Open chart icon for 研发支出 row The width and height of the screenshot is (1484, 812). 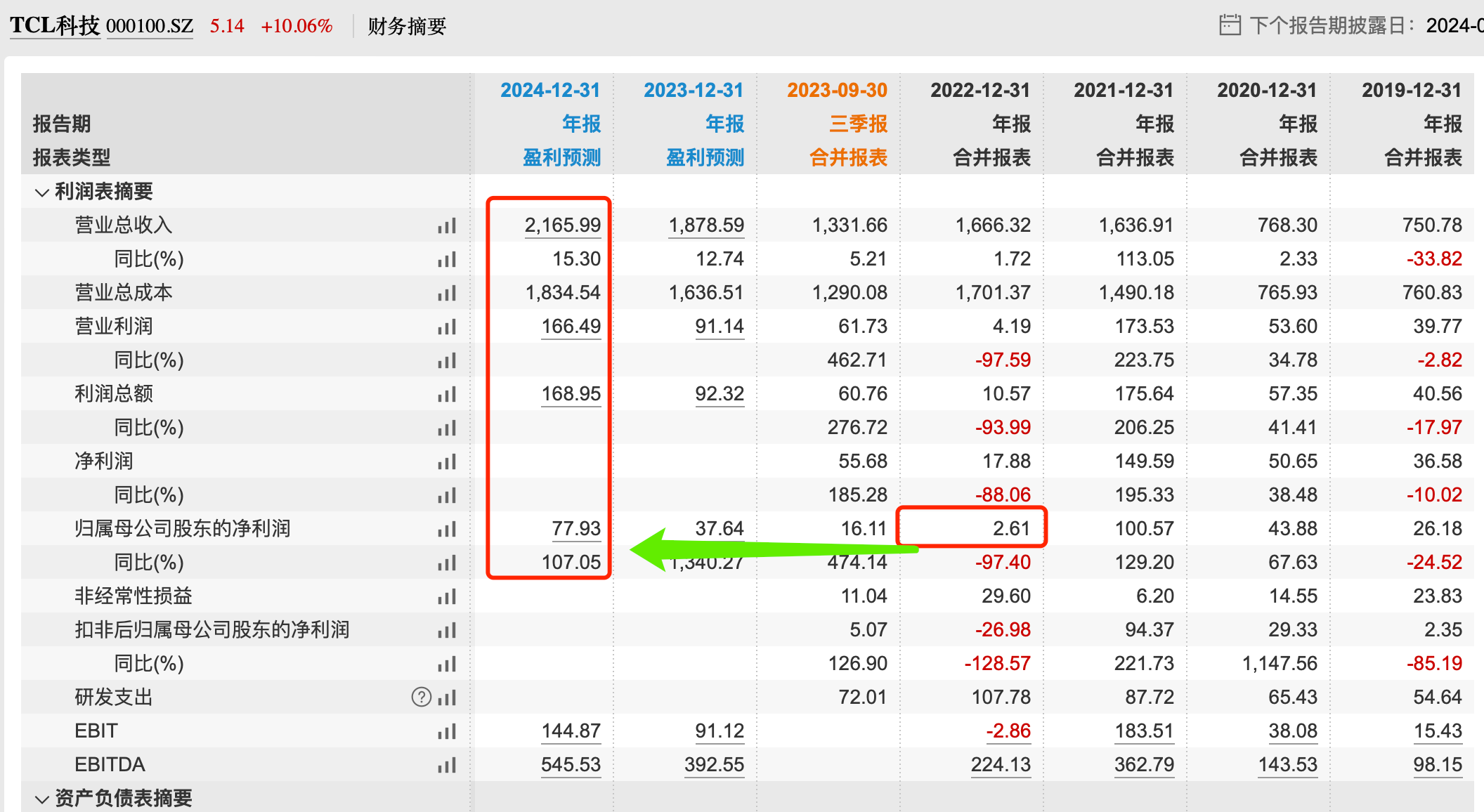coord(447,698)
